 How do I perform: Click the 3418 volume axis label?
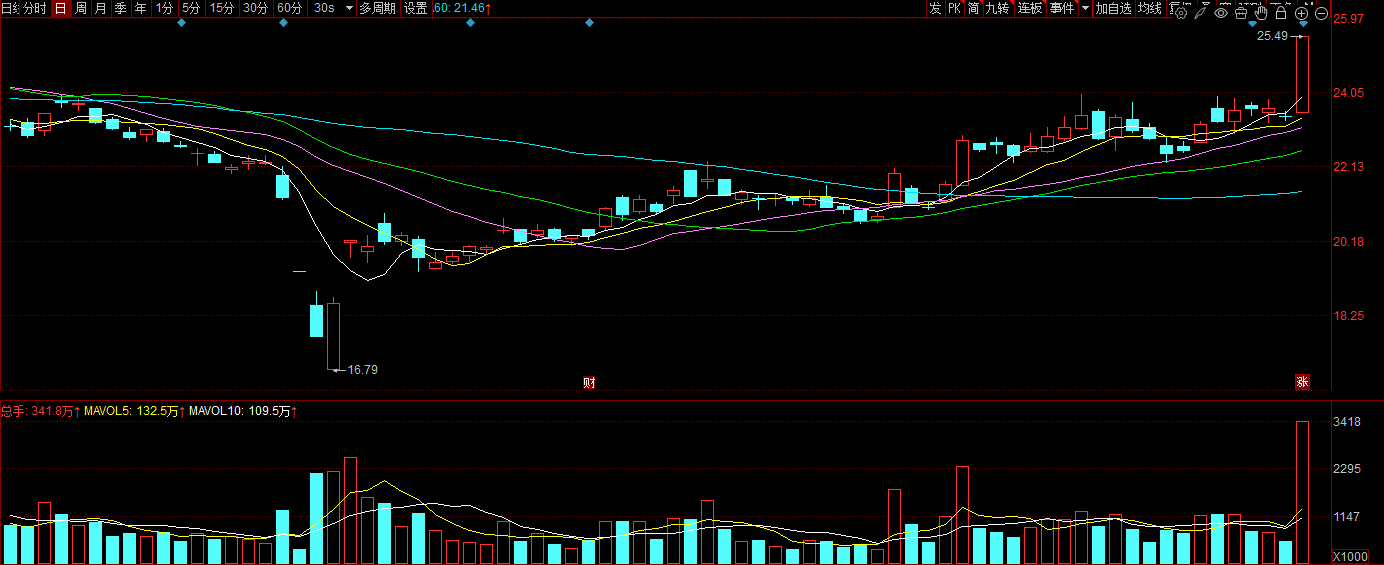[1348, 422]
